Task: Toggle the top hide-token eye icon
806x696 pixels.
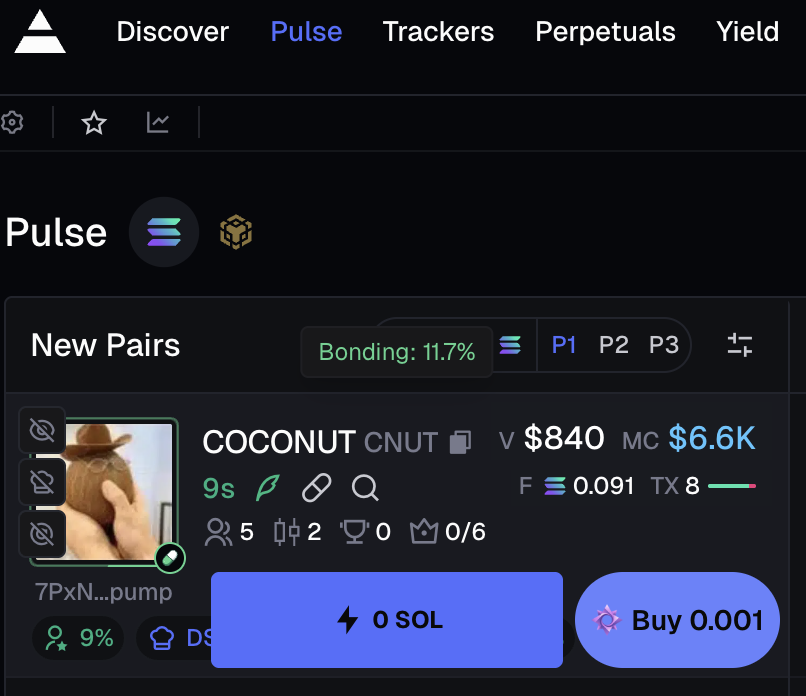Action: 42,431
